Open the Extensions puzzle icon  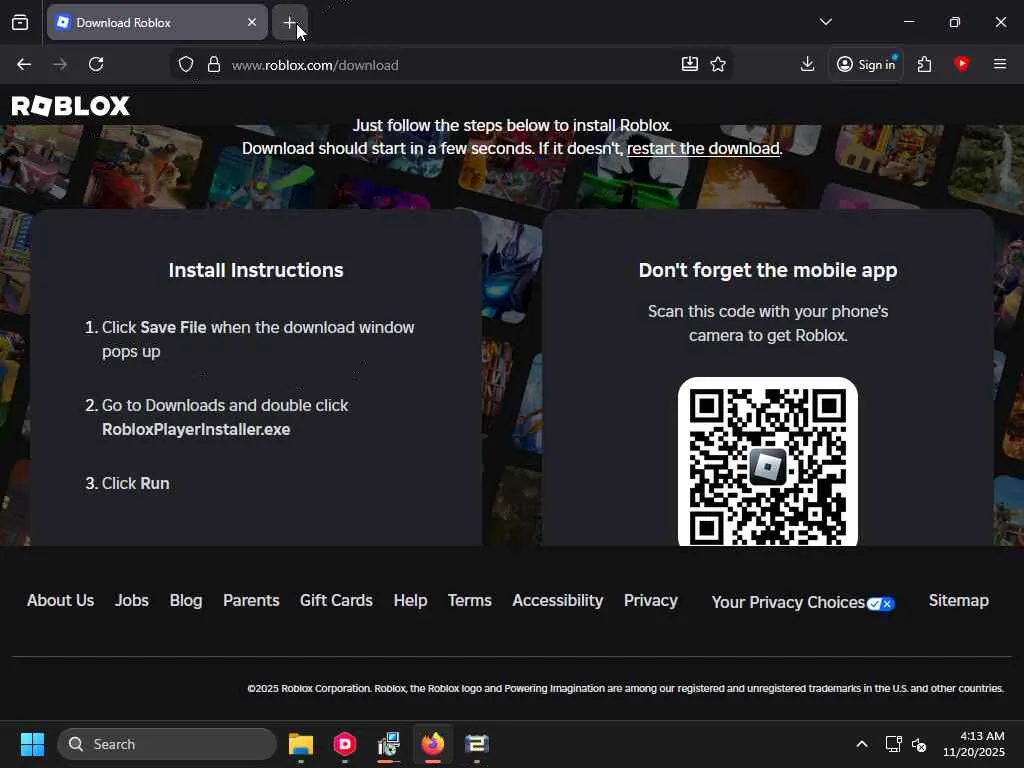[x=924, y=64]
